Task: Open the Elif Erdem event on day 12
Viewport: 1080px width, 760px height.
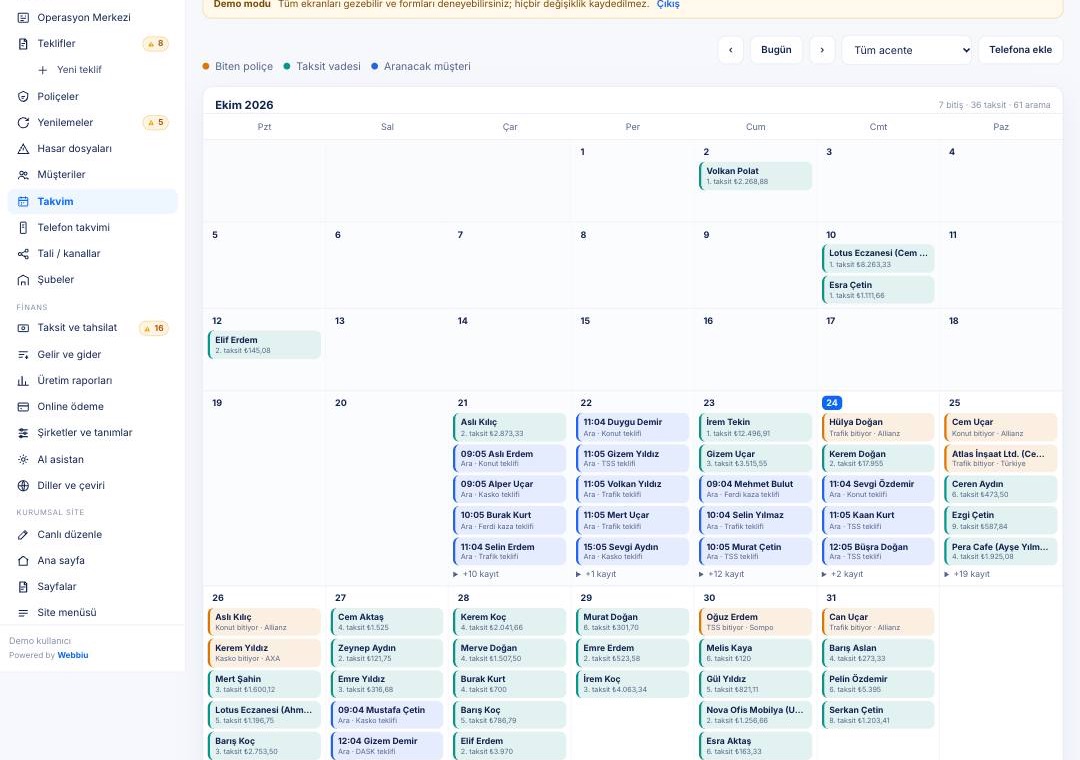Action: (264, 345)
